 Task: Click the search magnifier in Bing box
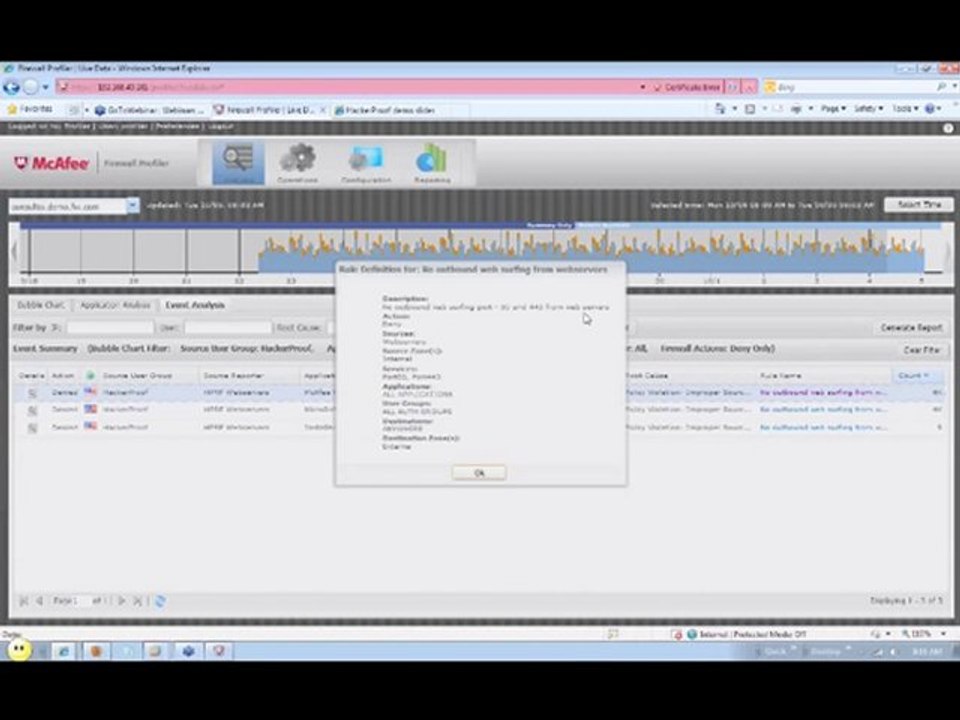941,87
